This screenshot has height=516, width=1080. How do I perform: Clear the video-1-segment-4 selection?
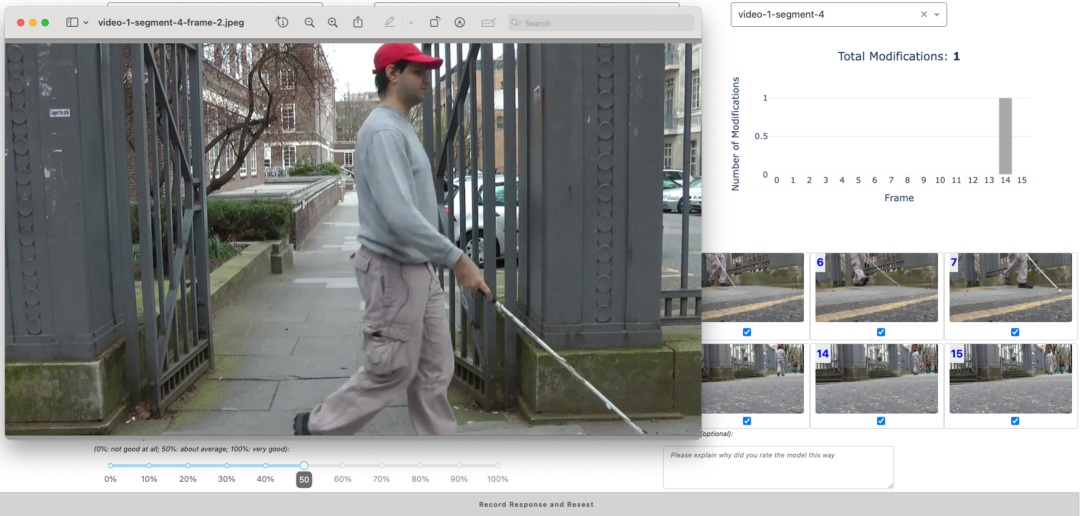(923, 15)
